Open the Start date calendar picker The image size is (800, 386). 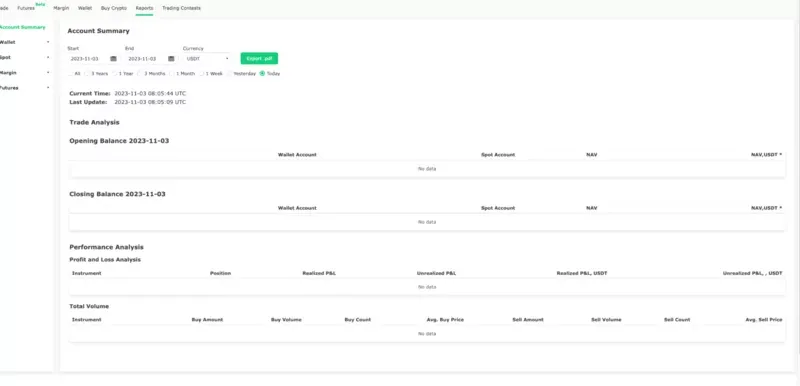(113, 59)
